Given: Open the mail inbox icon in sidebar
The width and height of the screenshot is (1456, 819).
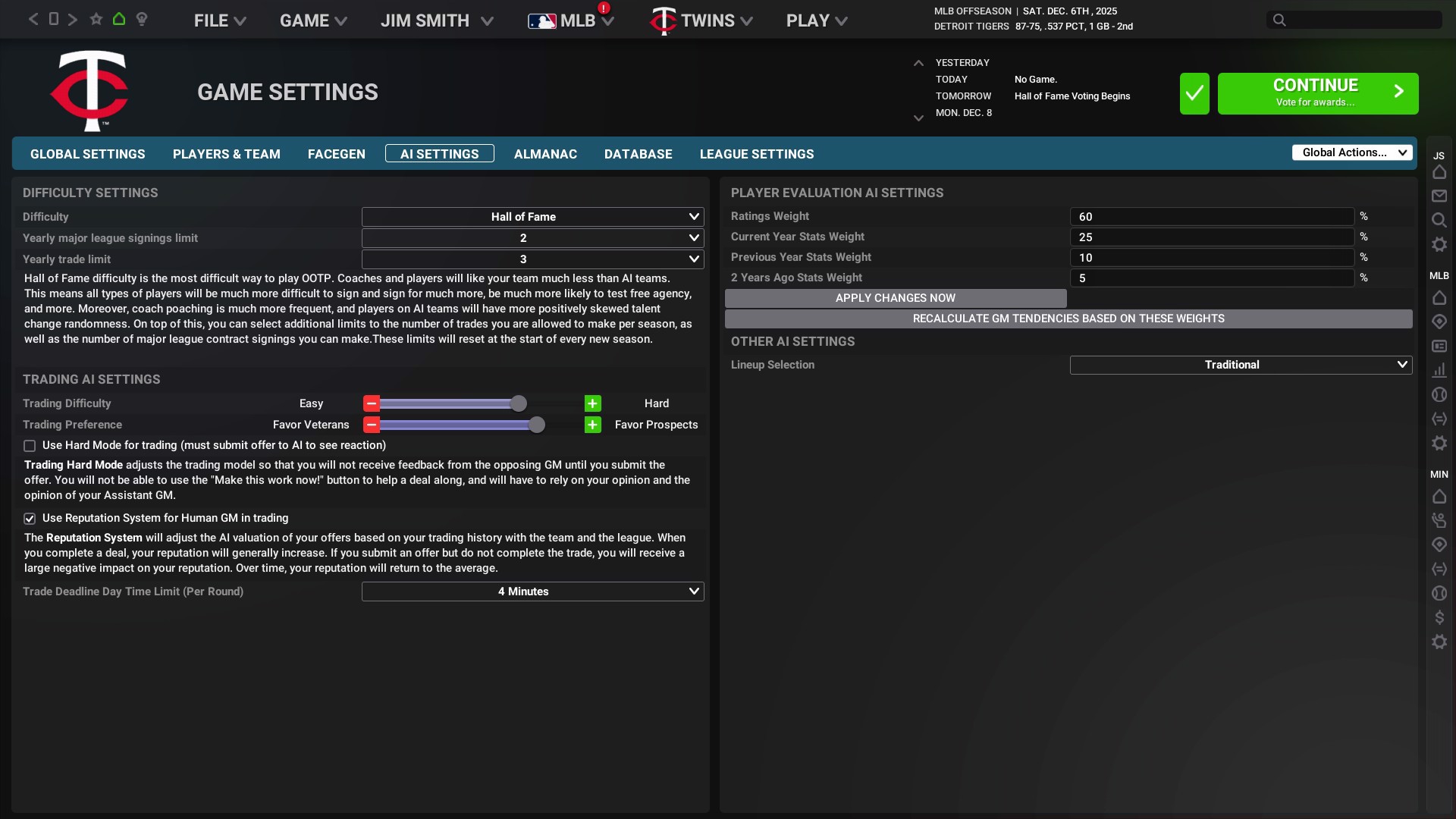Looking at the screenshot, I should point(1439,196).
